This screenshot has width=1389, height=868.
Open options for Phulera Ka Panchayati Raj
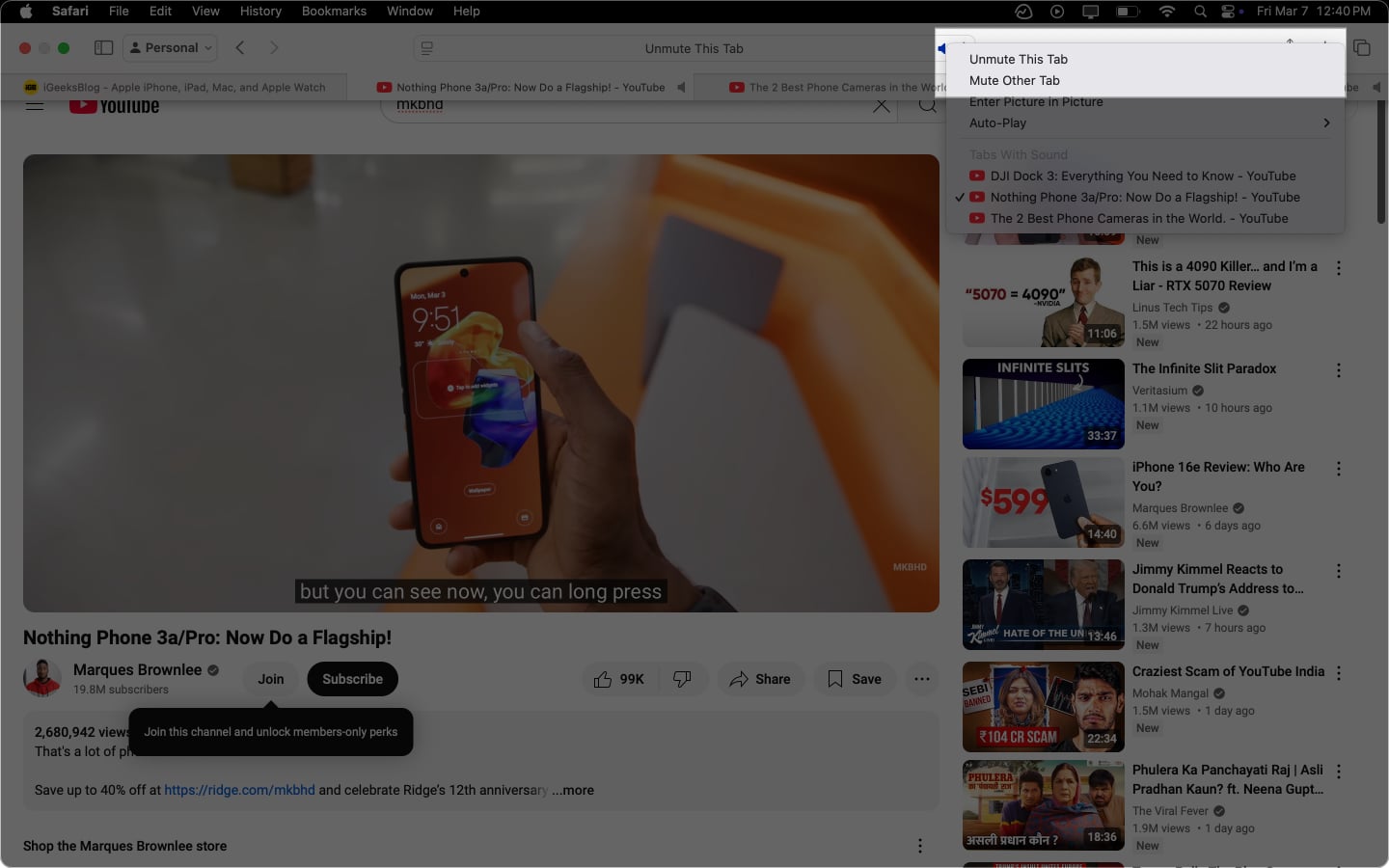coord(1339,772)
